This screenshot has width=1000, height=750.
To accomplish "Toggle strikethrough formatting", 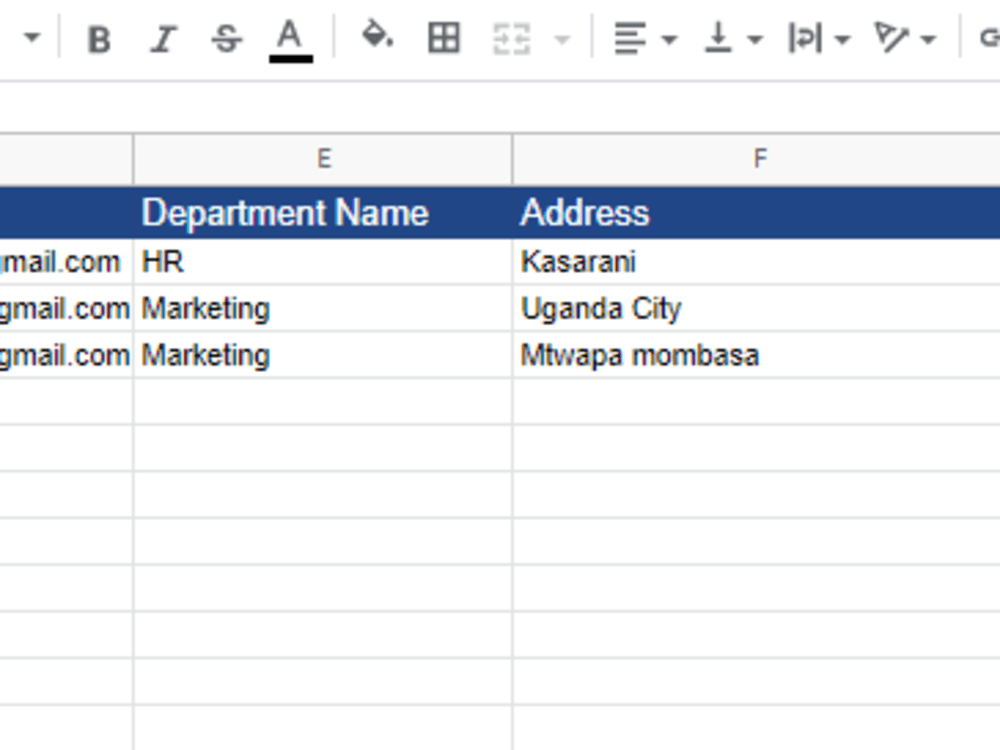I will [227, 38].
